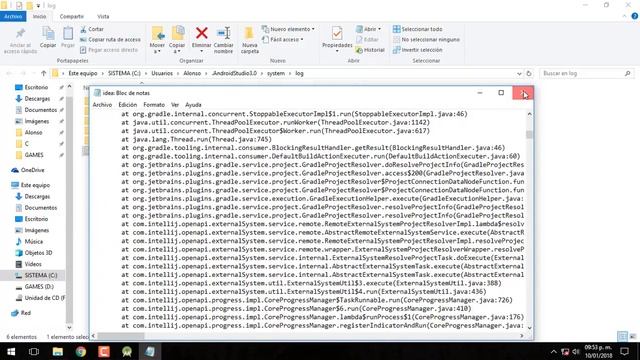Expand Fácil acceso dropdown
This screenshot has width=640, height=360.
tap(302, 40)
